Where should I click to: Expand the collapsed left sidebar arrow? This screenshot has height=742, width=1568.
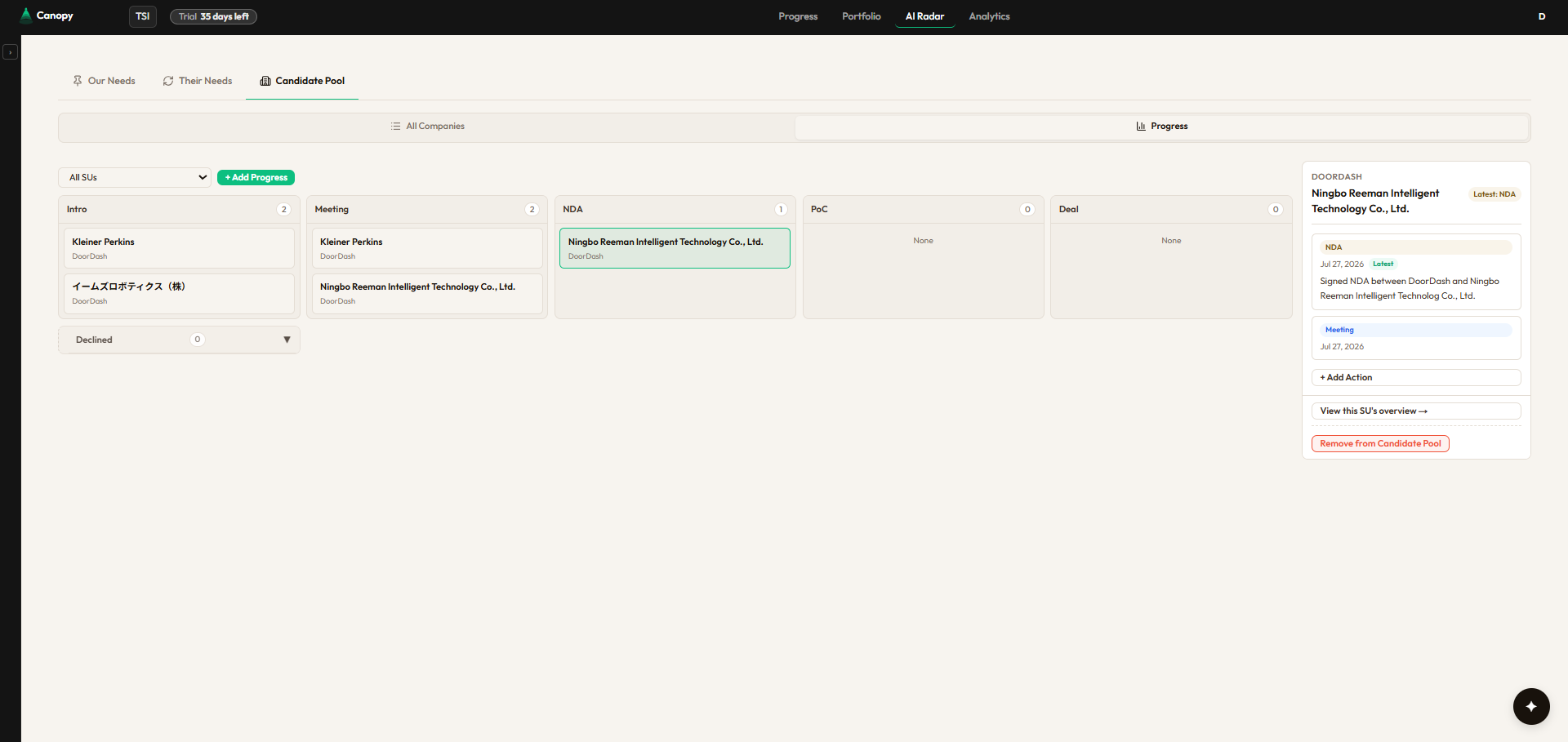(10, 52)
